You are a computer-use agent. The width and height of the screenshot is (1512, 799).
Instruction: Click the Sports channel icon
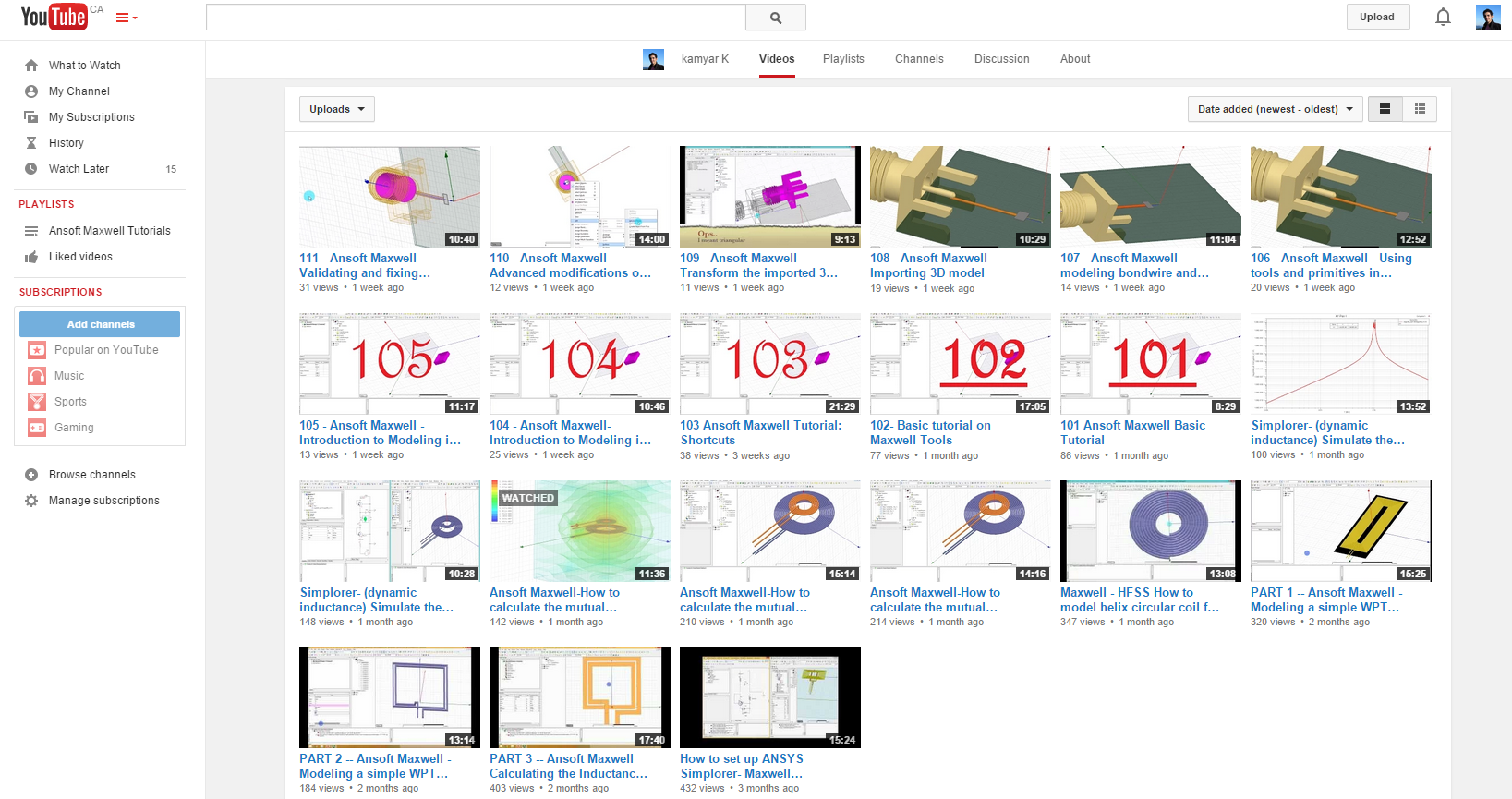click(37, 402)
